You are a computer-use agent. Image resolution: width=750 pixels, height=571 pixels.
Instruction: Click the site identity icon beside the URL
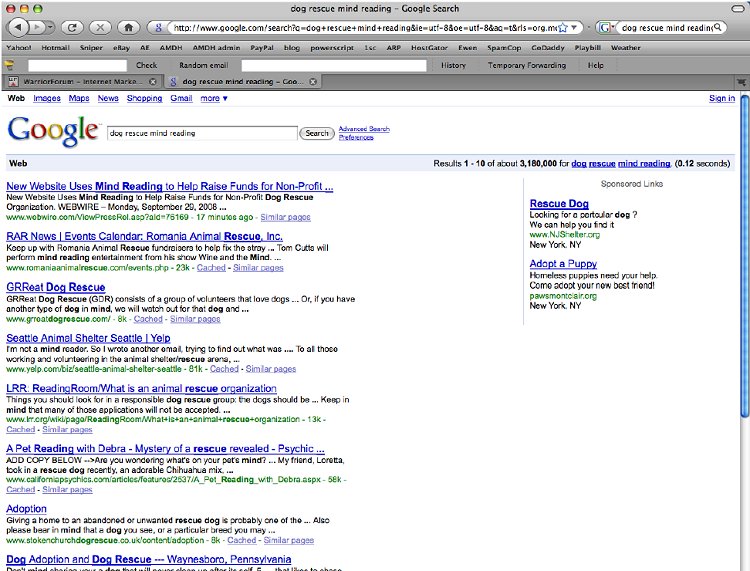click(158, 28)
